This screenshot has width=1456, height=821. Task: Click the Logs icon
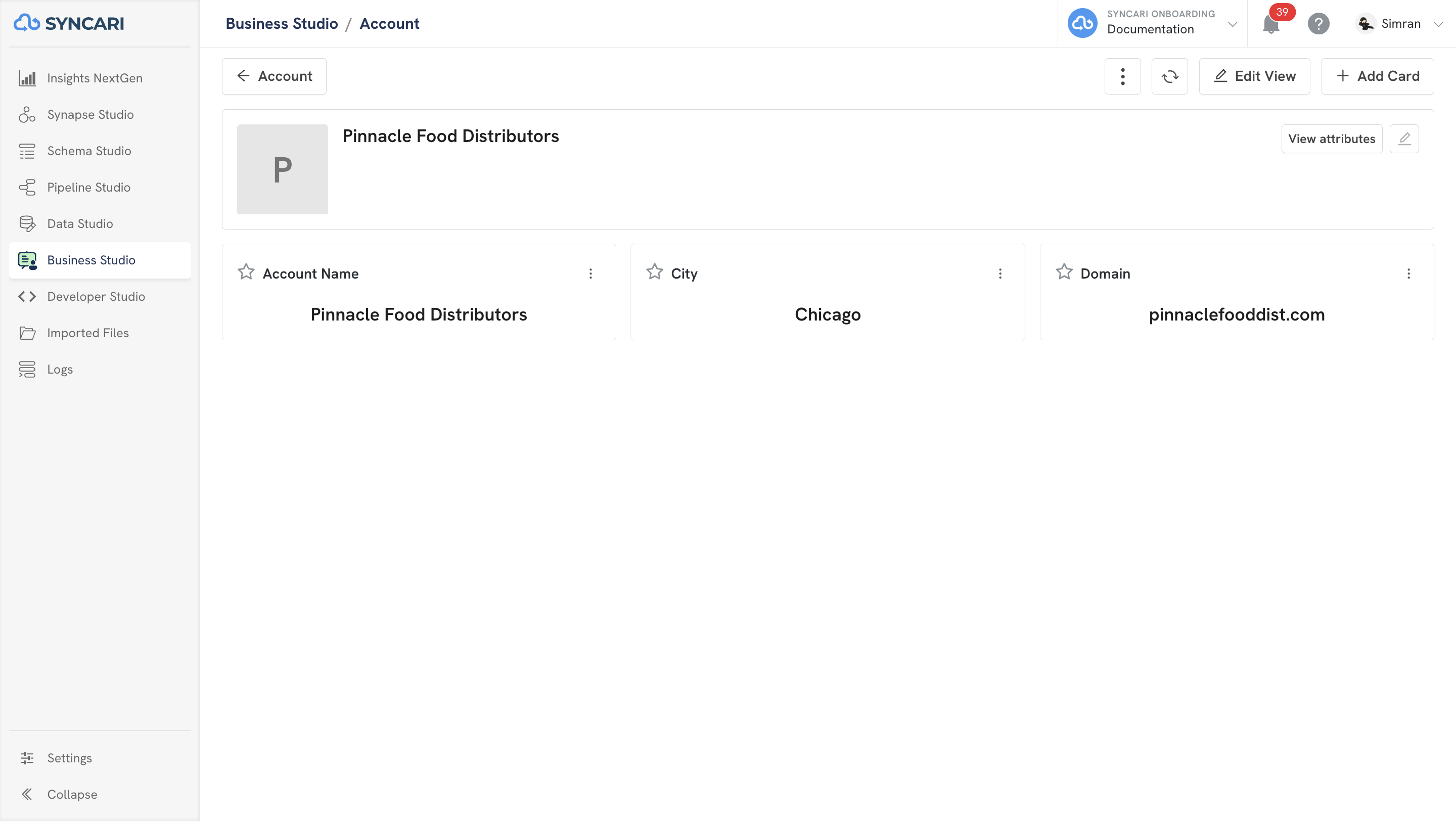[27, 370]
